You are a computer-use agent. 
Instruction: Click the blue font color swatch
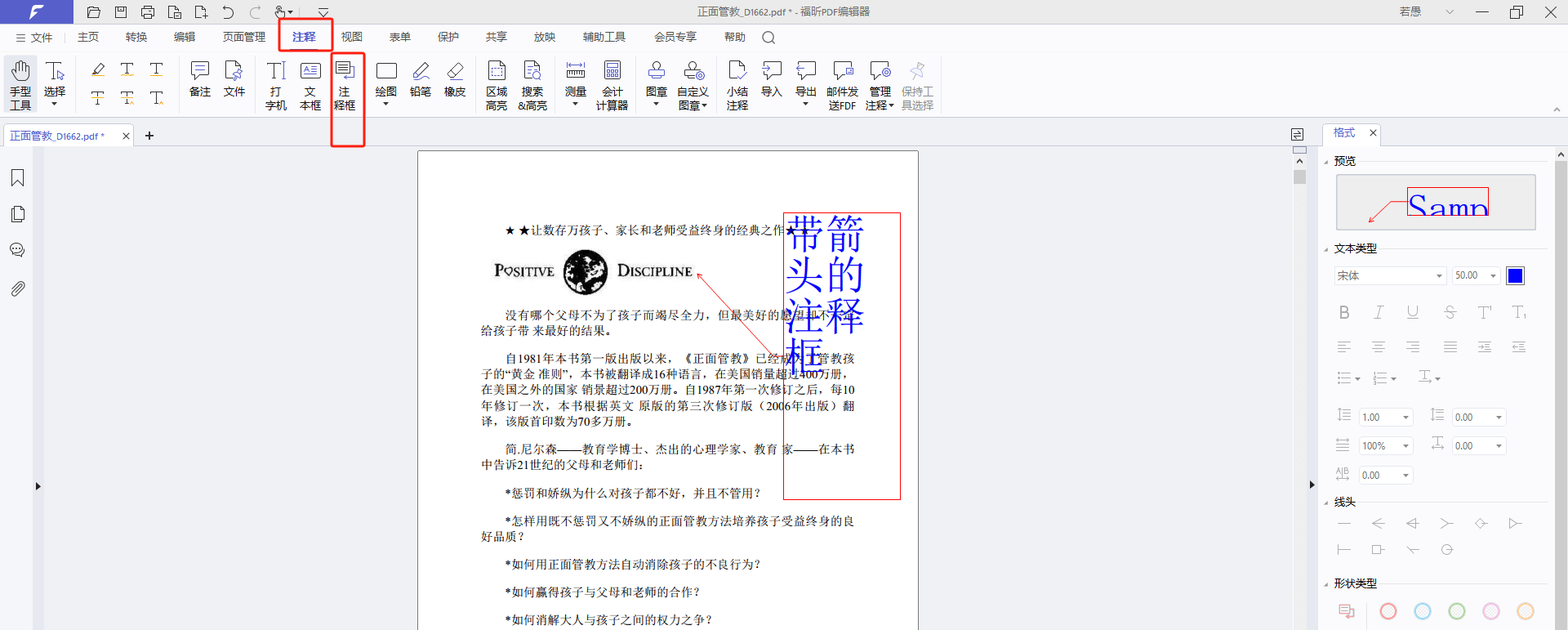[x=1515, y=276]
